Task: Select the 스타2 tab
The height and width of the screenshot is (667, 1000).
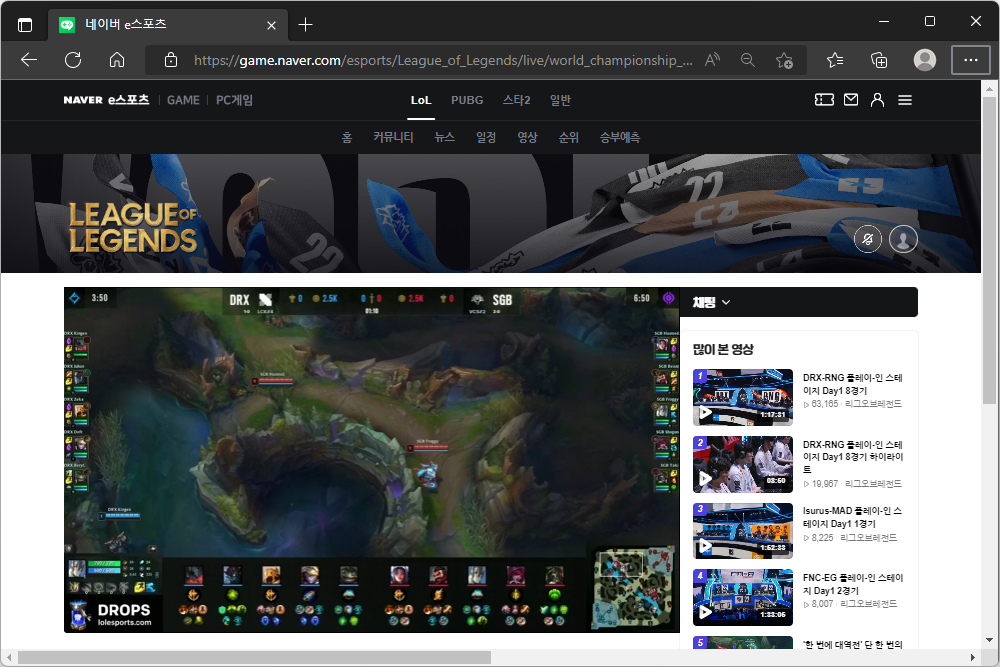Action: (x=516, y=100)
